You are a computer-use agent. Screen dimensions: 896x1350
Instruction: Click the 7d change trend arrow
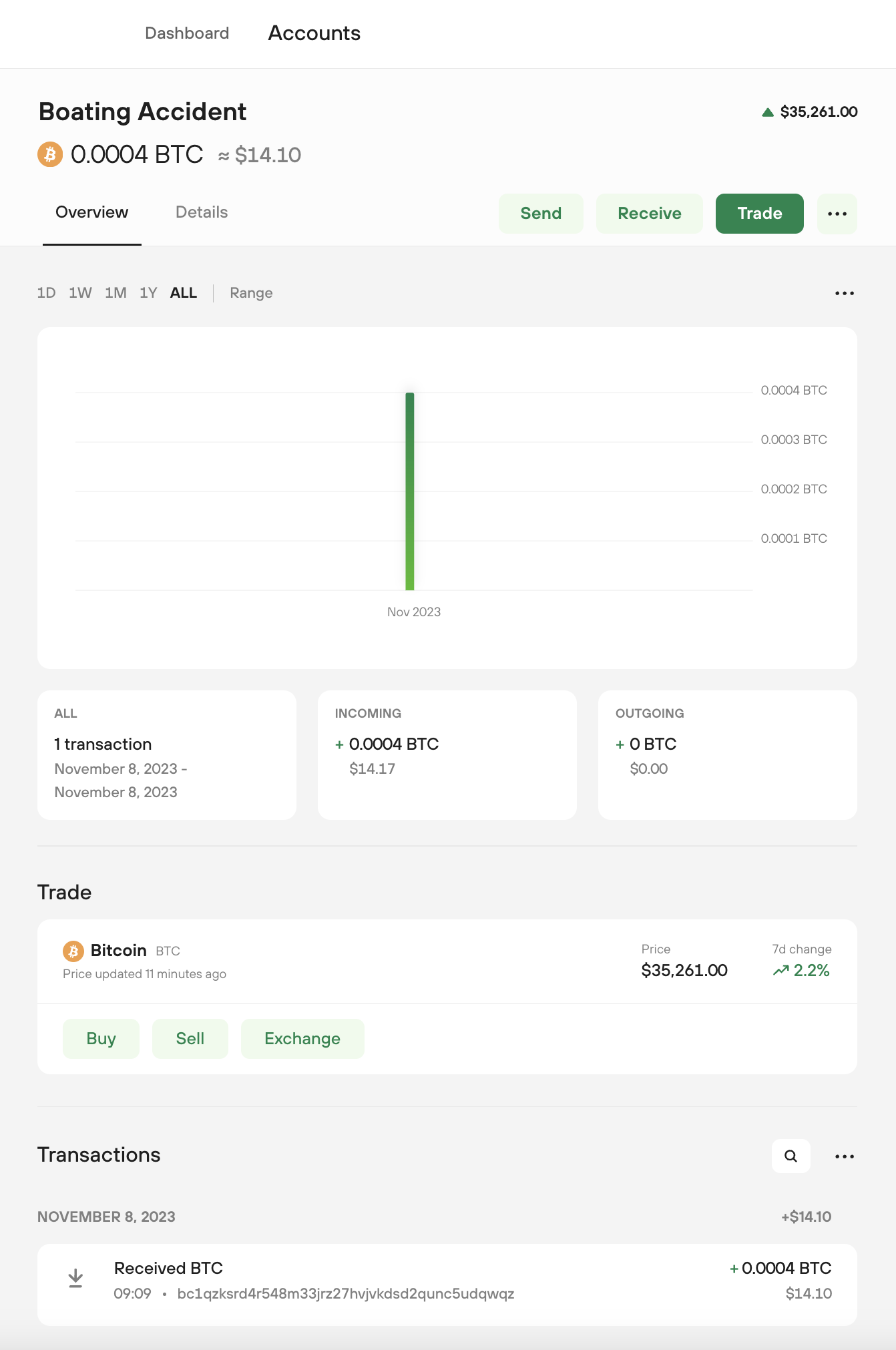[780, 971]
